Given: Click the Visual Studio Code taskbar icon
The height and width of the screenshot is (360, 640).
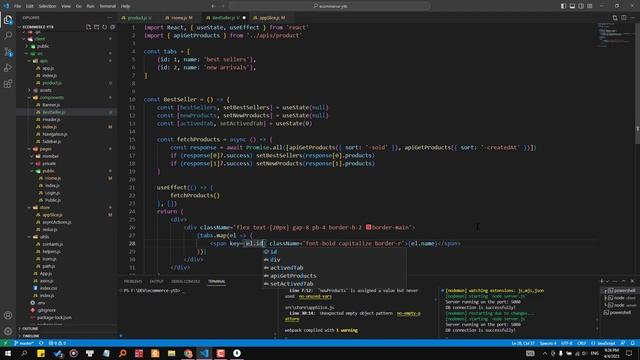Looking at the screenshot, I should tap(204, 353).
